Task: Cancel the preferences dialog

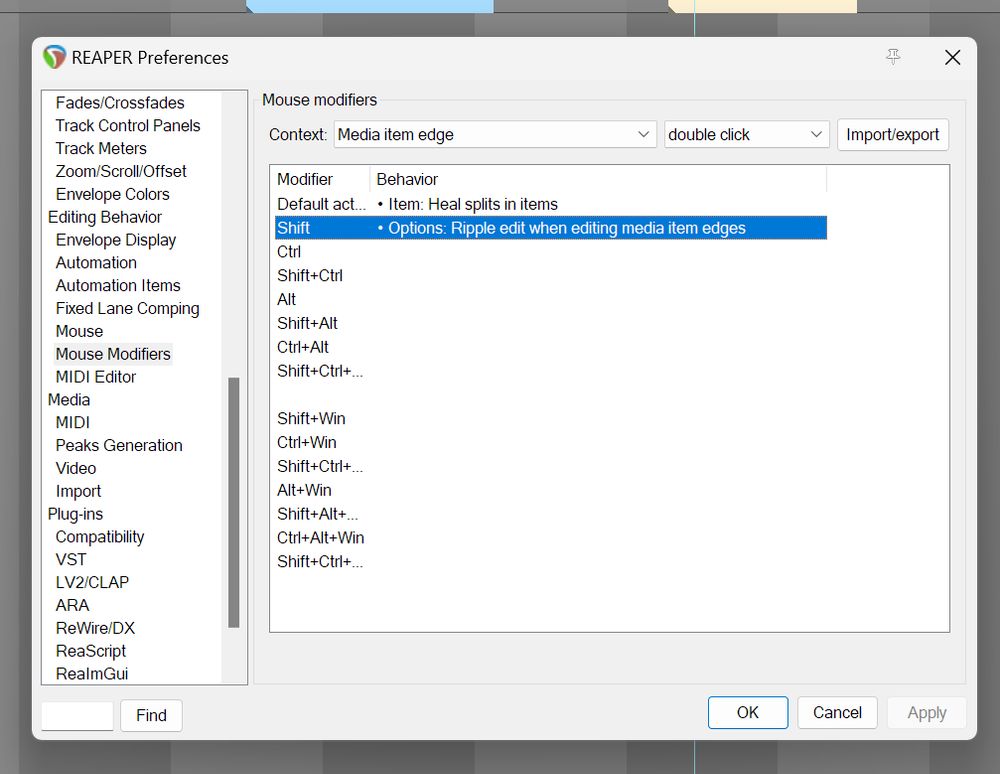Action: tap(837, 712)
